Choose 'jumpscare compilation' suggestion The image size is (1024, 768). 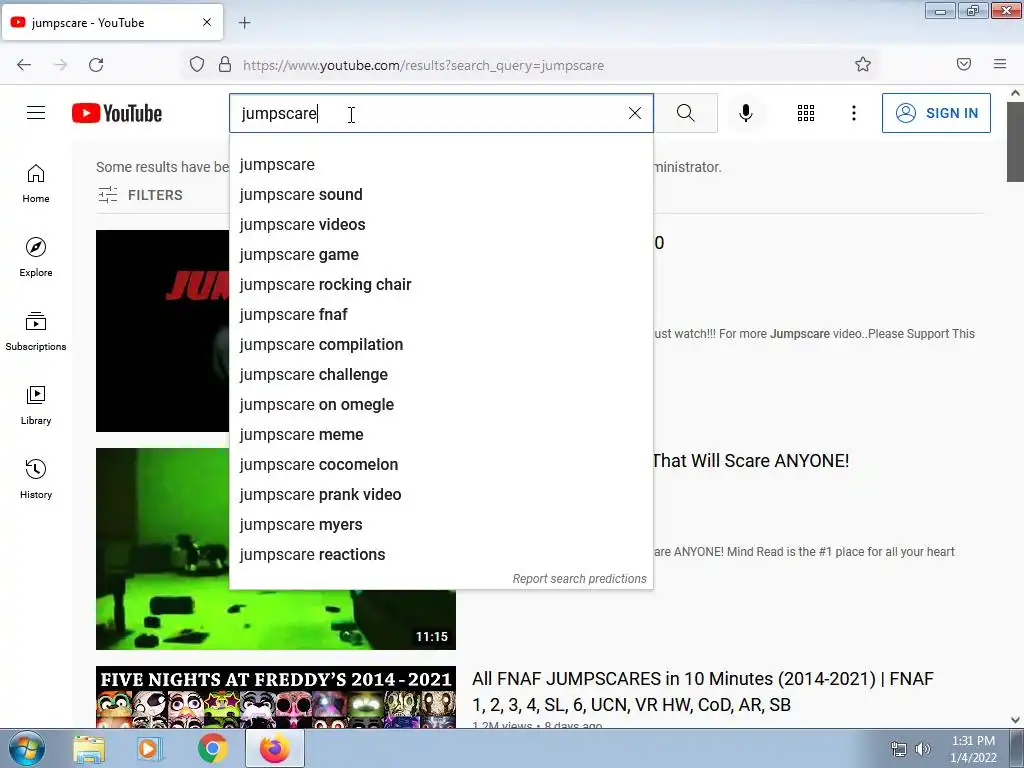[441, 345]
